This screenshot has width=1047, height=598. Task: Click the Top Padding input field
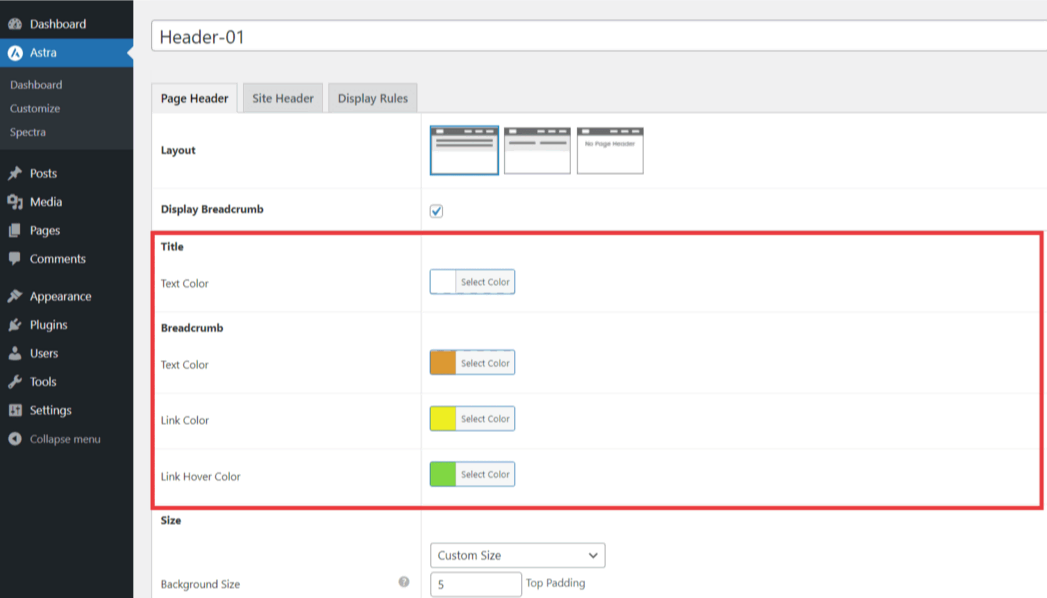click(x=476, y=584)
